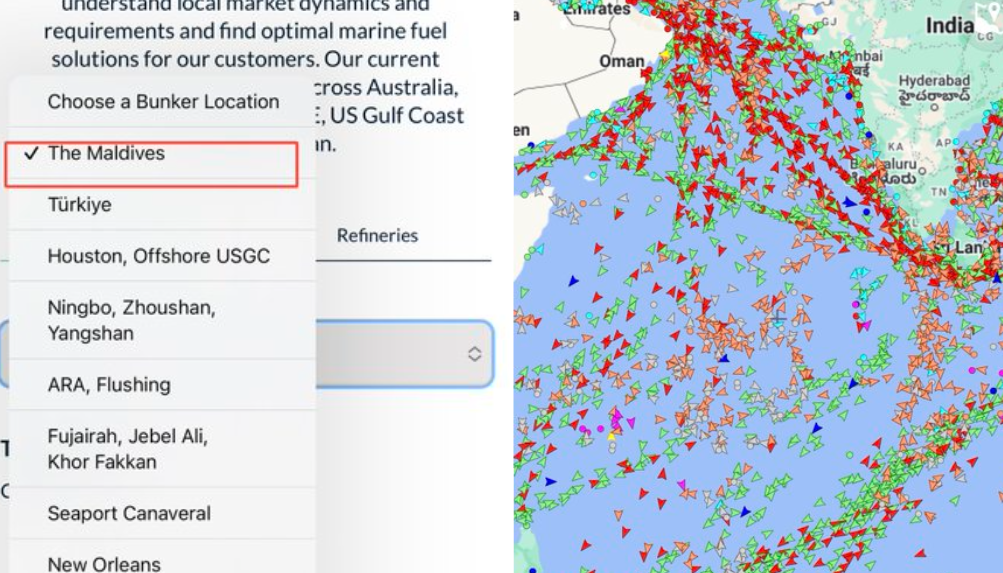Switch to the Refineries tab
Screen dimensions: 1003x573
[x=377, y=235]
